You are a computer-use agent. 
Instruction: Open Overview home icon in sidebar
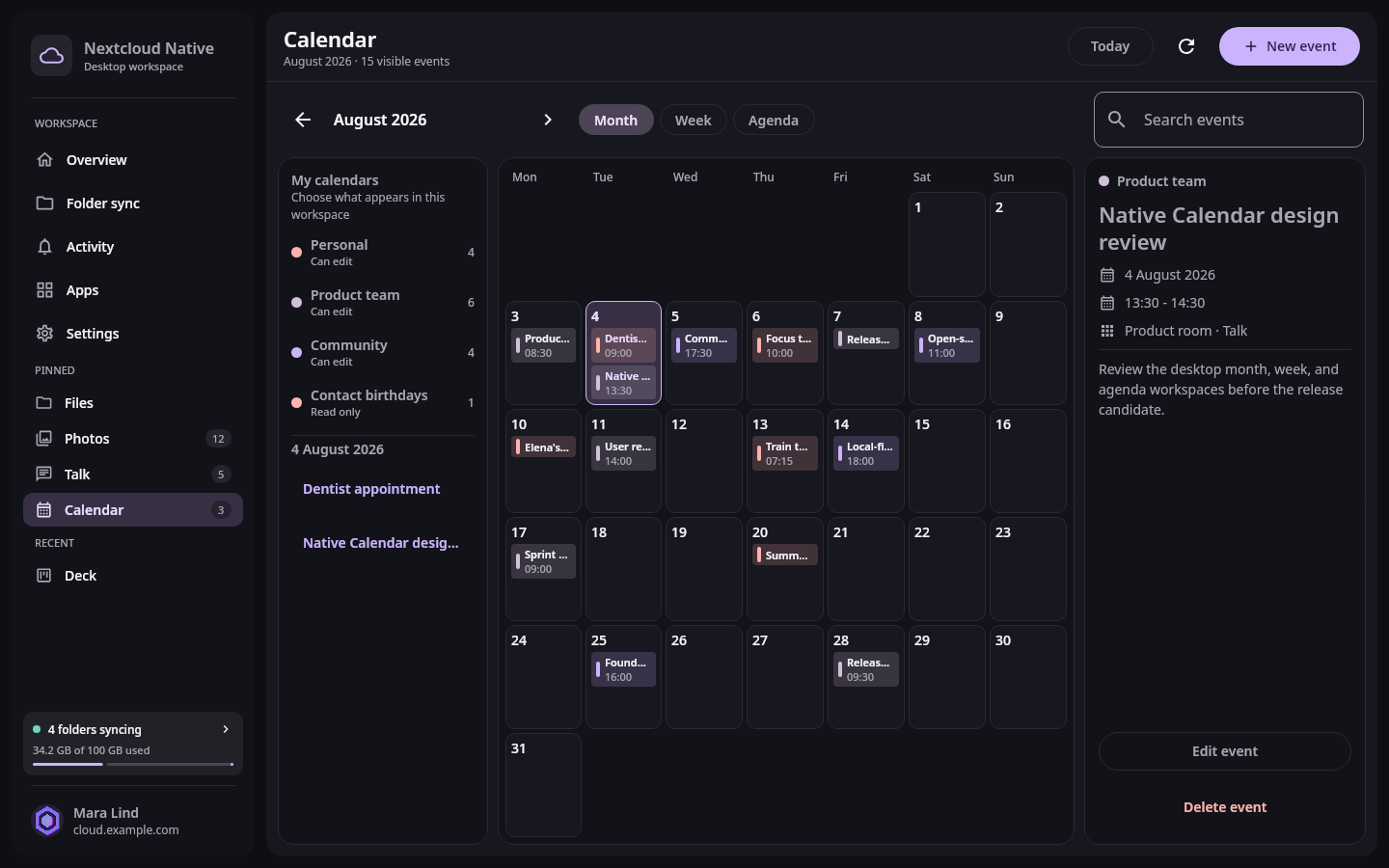click(44, 160)
